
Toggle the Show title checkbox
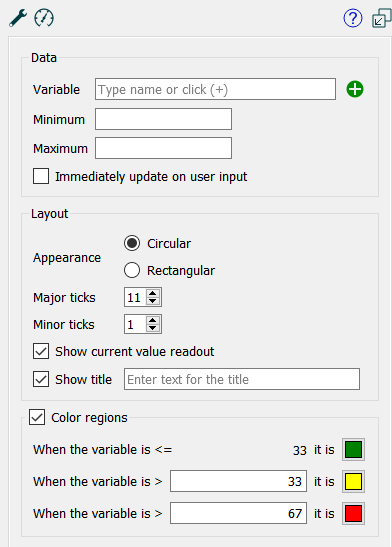point(41,379)
